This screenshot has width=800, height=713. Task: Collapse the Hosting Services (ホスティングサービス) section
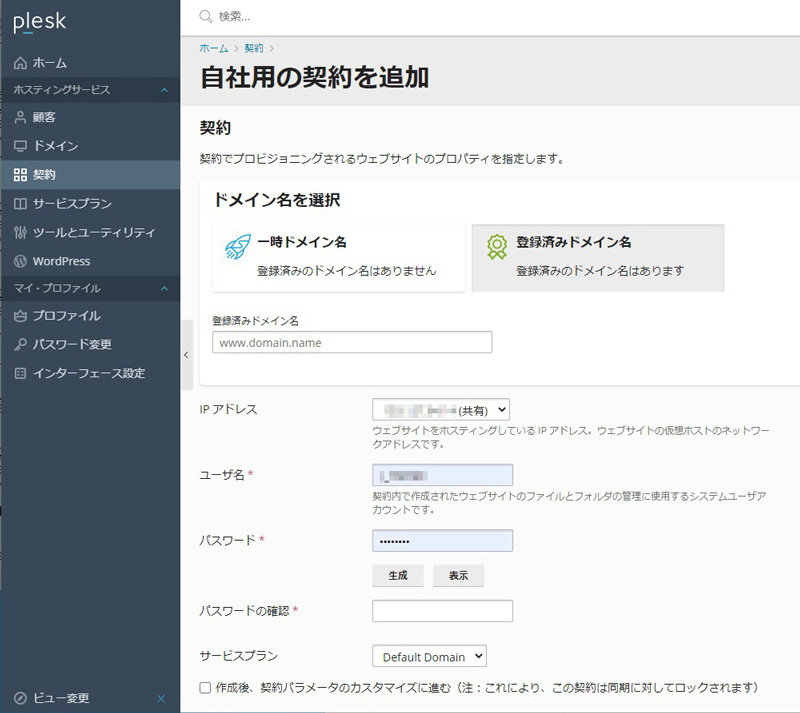[165, 91]
